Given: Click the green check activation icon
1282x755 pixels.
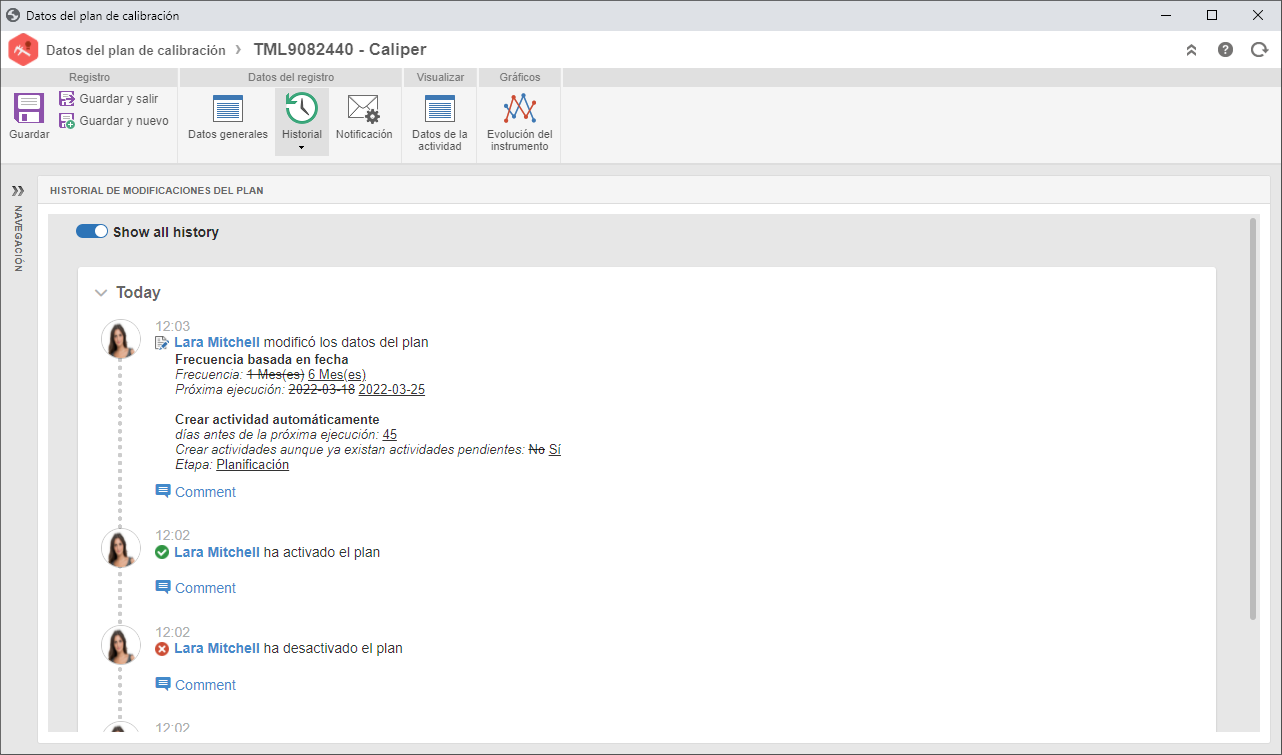Looking at the screenshot, I should pyautogui.click(x=162, y=552).
